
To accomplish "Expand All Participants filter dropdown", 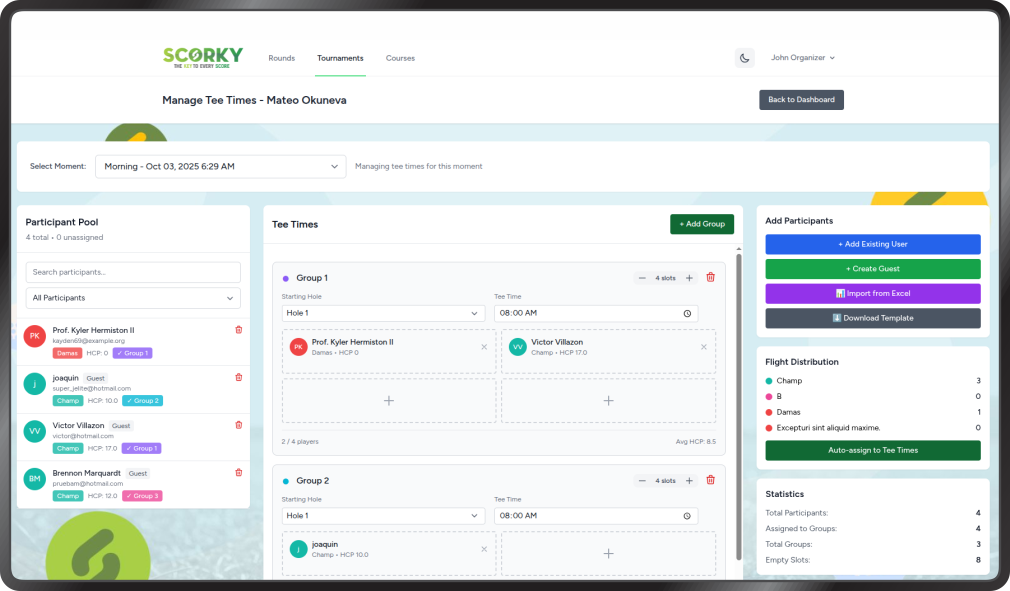I will (133, 298).
